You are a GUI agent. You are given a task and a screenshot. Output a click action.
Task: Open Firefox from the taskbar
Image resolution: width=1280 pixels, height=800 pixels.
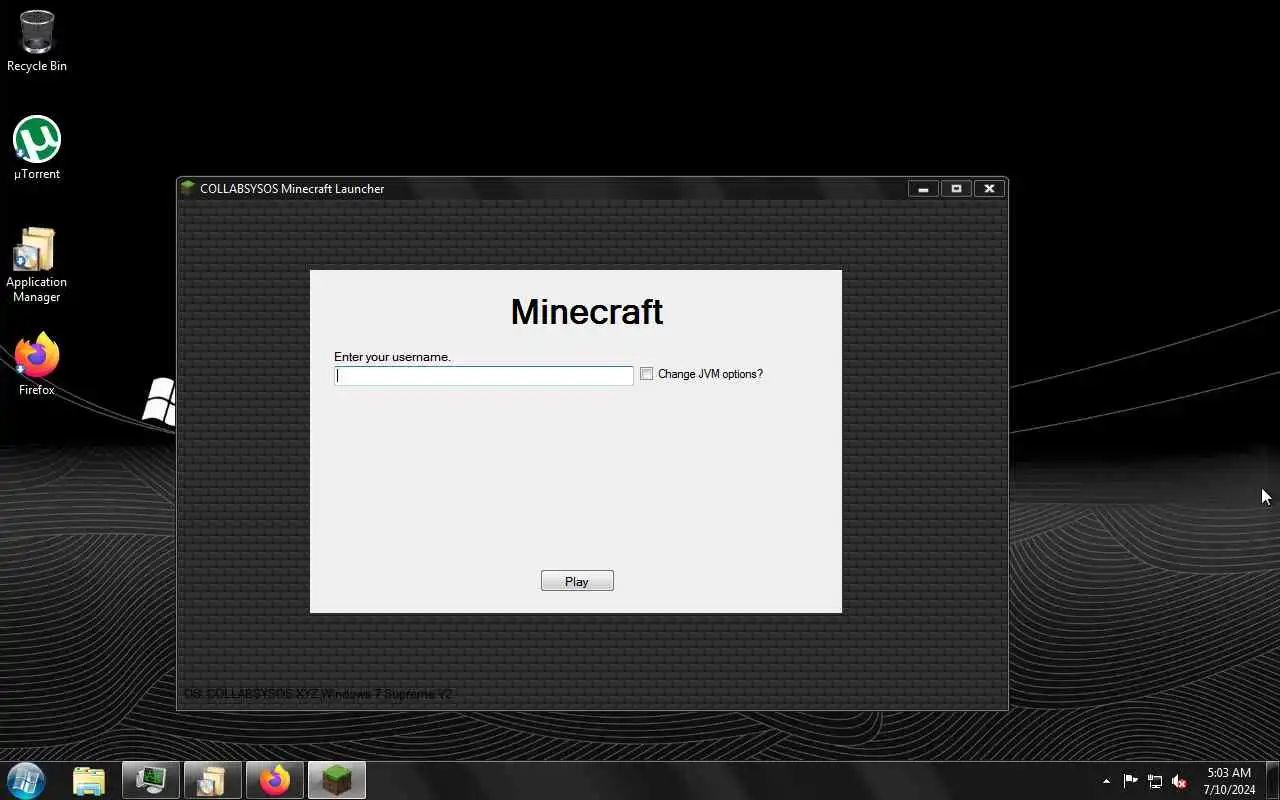click(x=275, y=781)
